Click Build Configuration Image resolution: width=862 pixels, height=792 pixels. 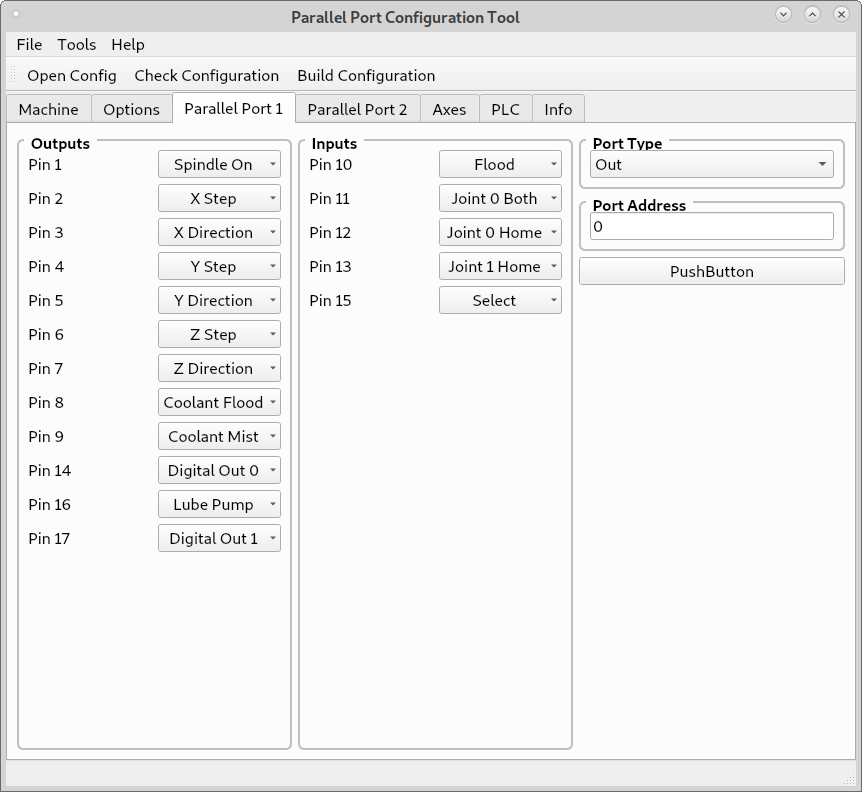(366, 75)
